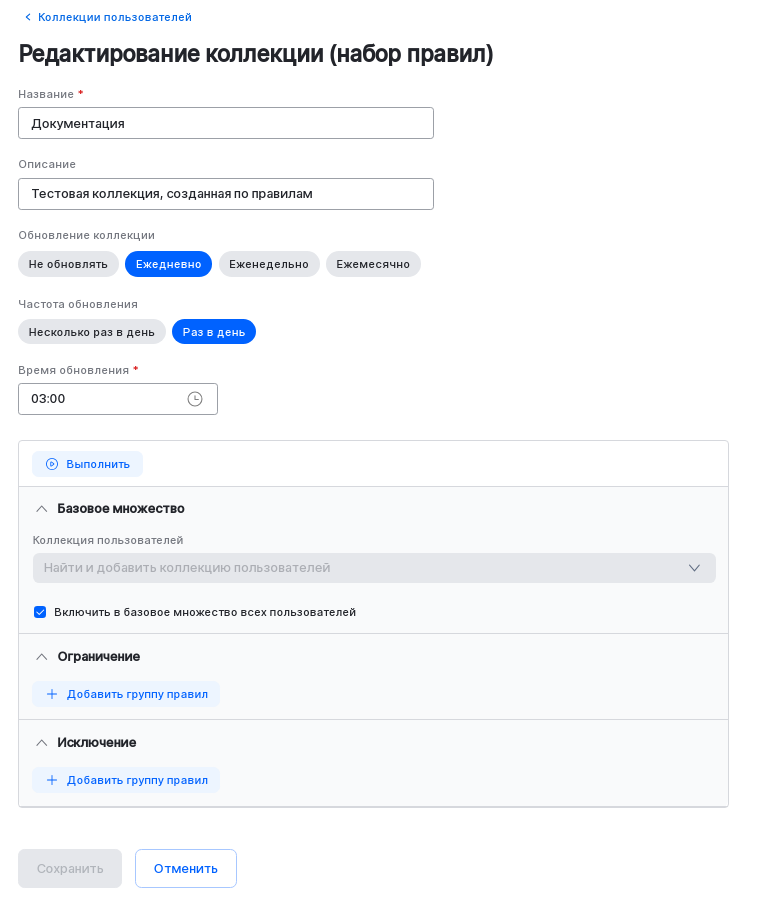
Task: Click the play icon on the "Выполнить" button
Action: 51,463
